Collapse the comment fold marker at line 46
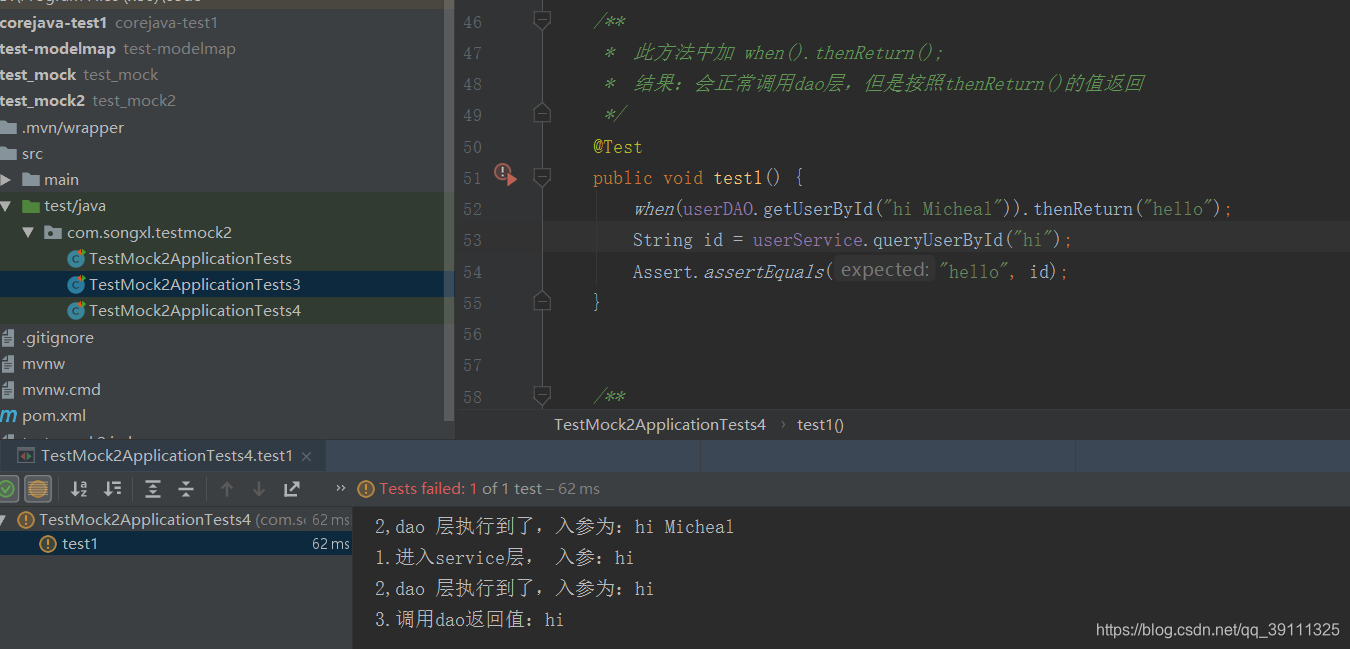This screenshot has width=1350, height=649. click(x=542, y=19)
